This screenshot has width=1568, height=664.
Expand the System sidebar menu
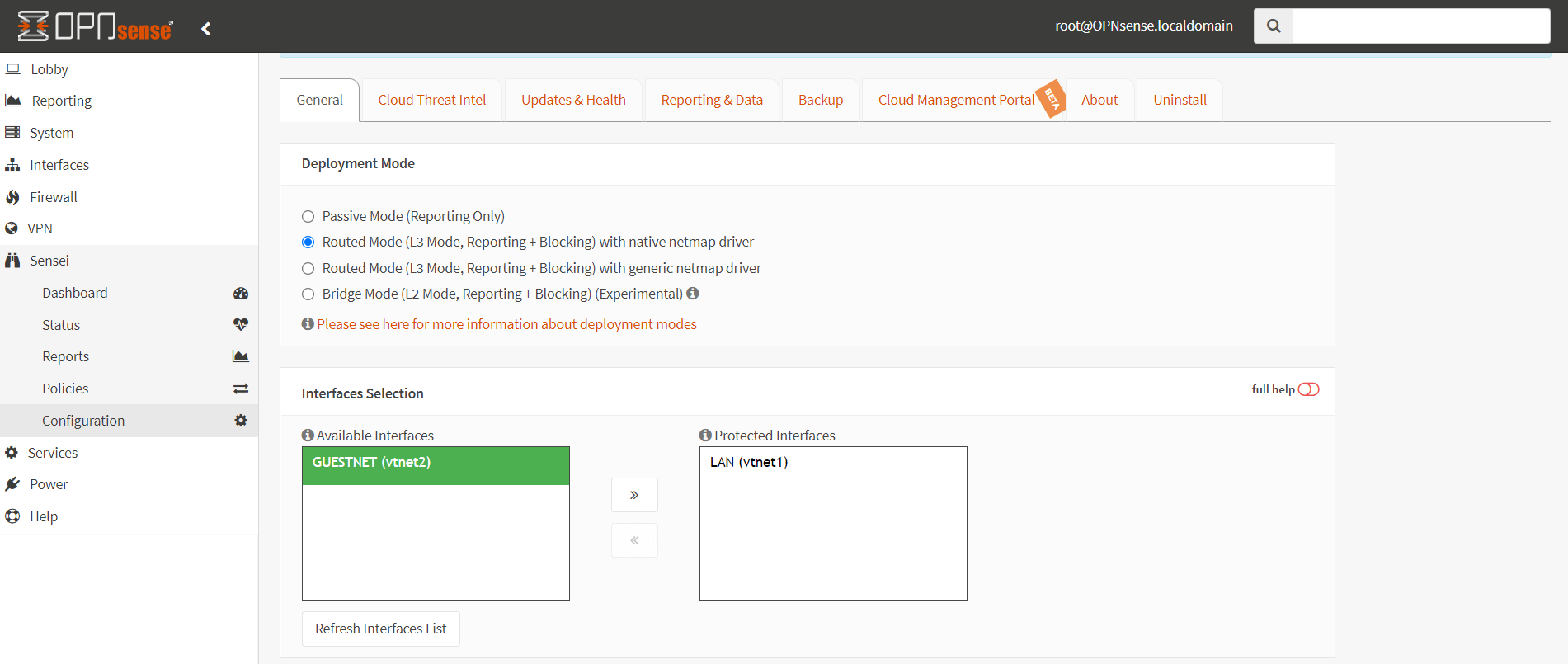pyautogui.click(x=51, y=133)
